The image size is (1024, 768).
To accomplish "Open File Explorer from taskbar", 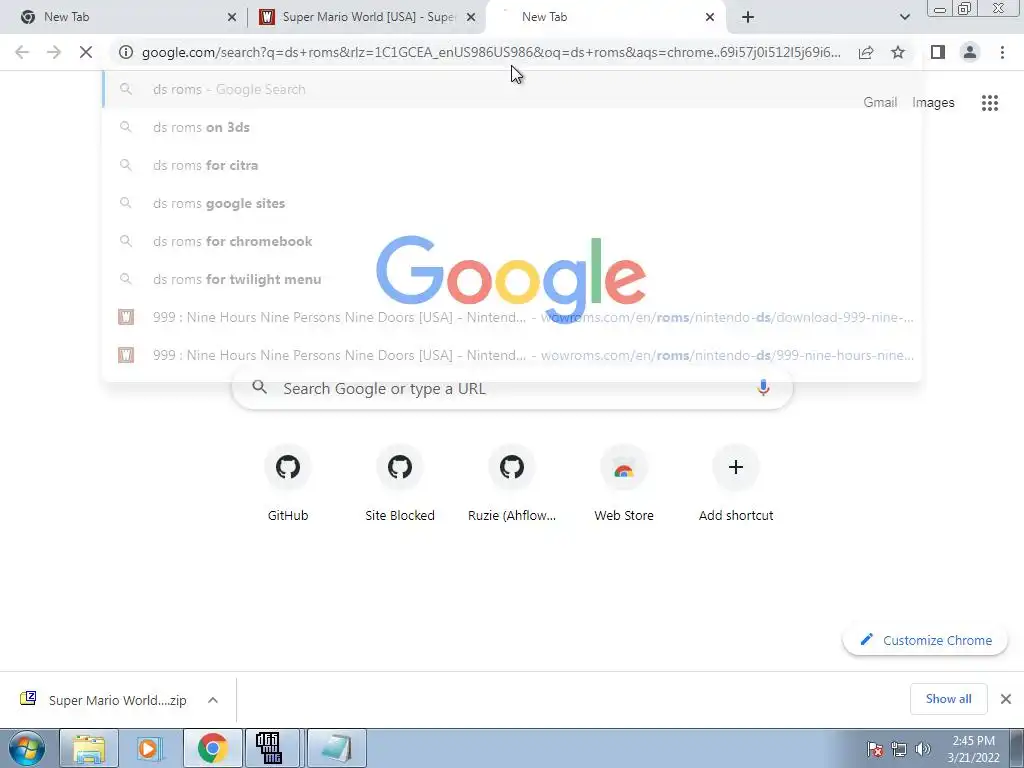I will coord(89,748).
